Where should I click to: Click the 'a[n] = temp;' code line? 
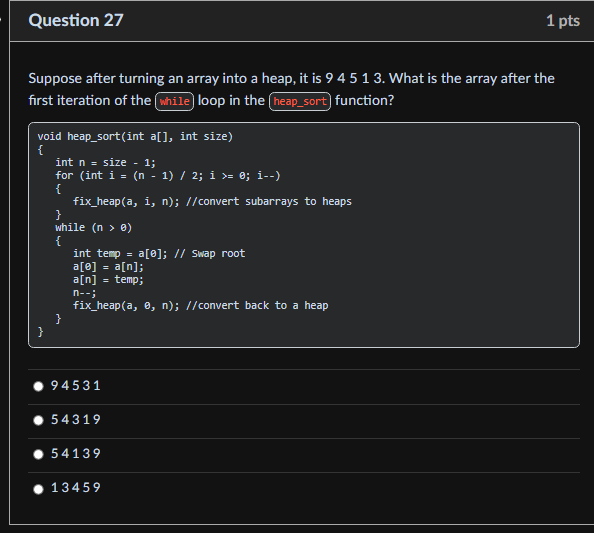pyautogui.click(x=108, y=280)
